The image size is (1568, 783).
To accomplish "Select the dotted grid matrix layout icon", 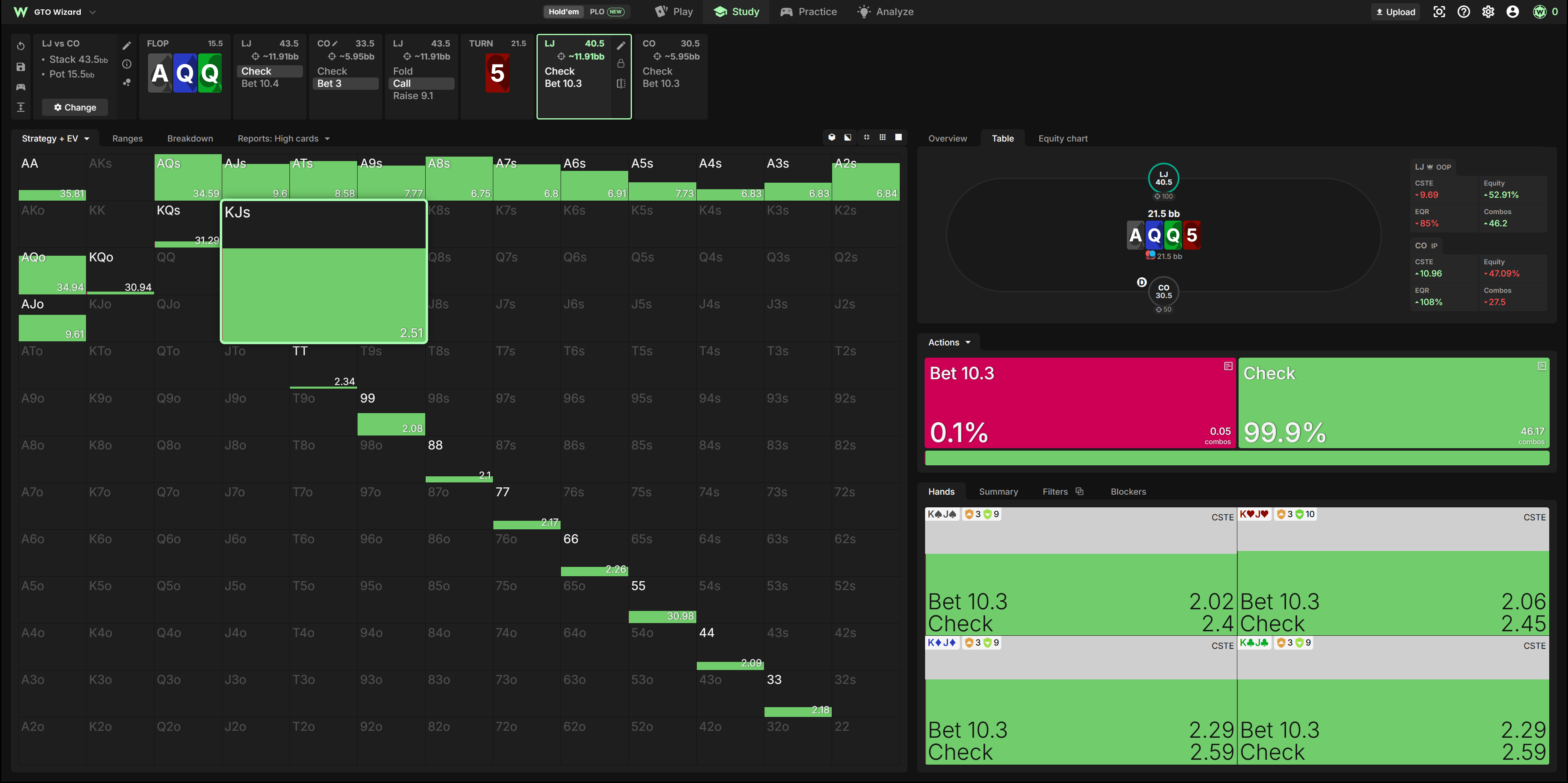I will [x=883, y=137].
